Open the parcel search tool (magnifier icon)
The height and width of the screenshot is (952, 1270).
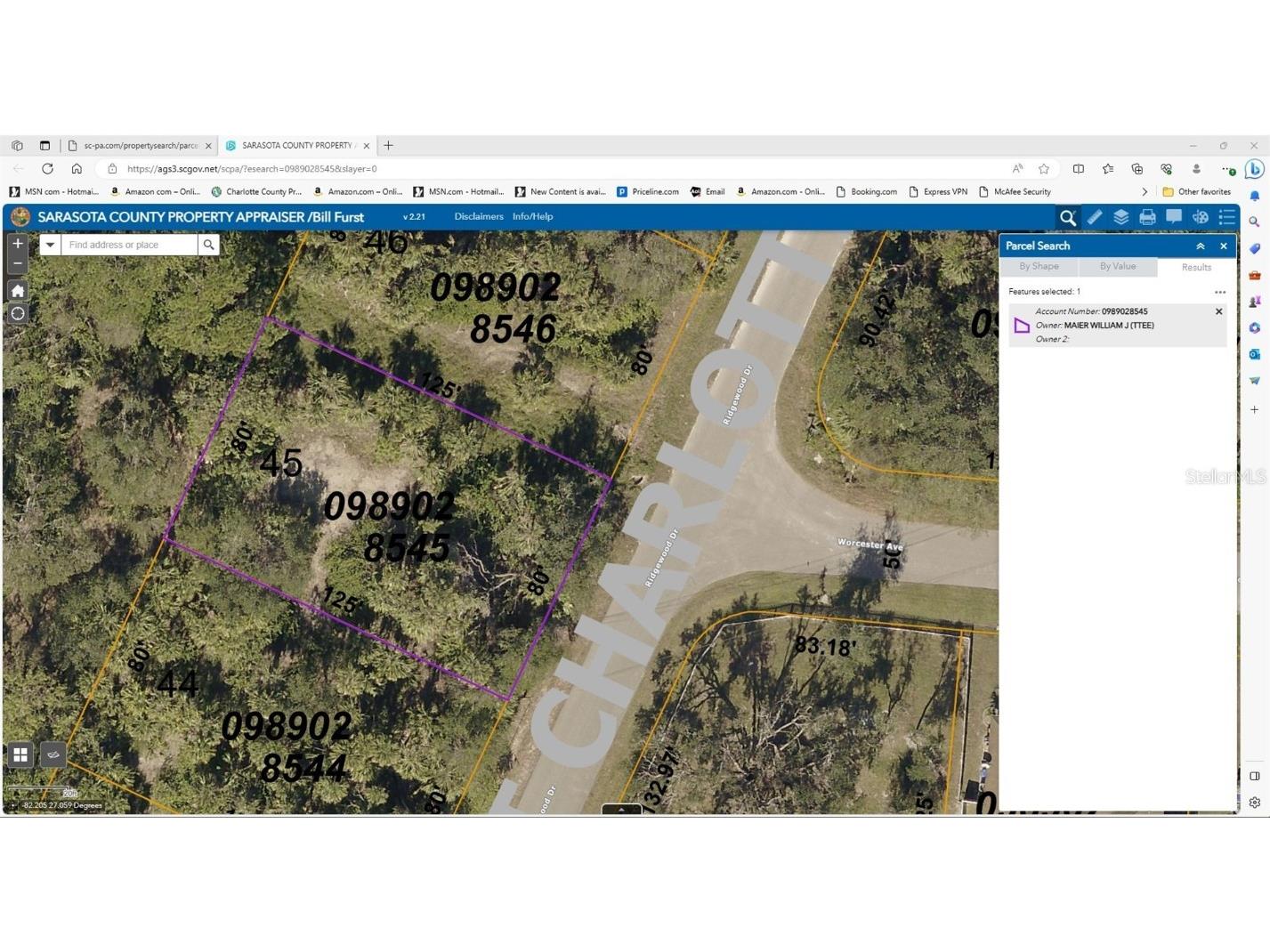pyautogui.click(x=1067, y=216)
